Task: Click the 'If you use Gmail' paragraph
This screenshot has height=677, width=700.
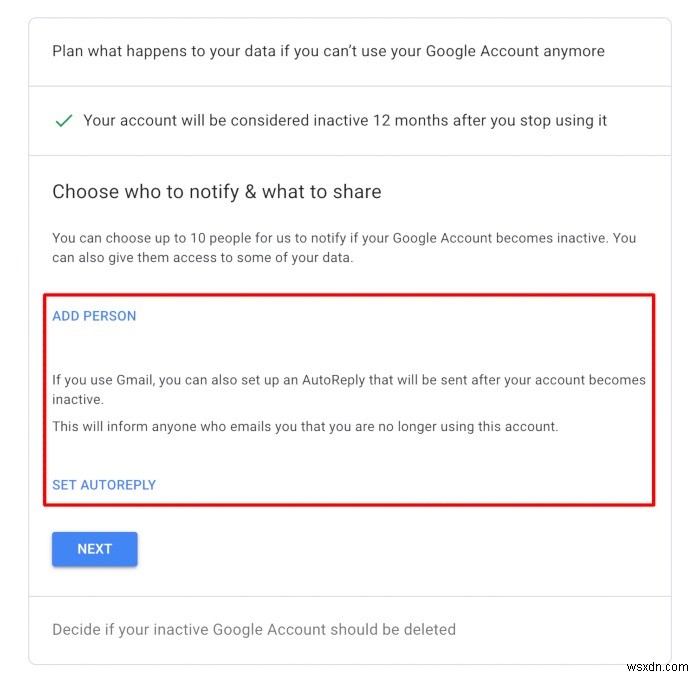Action: [349, 389]
